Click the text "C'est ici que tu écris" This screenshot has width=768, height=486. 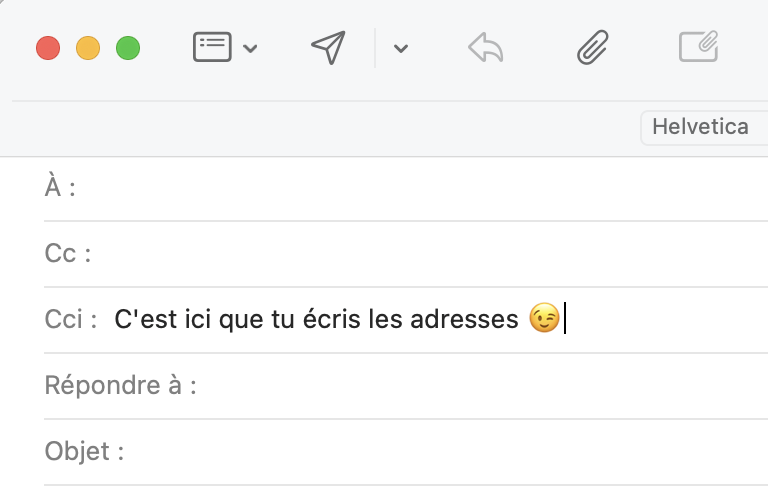click(x=220, y=320)
